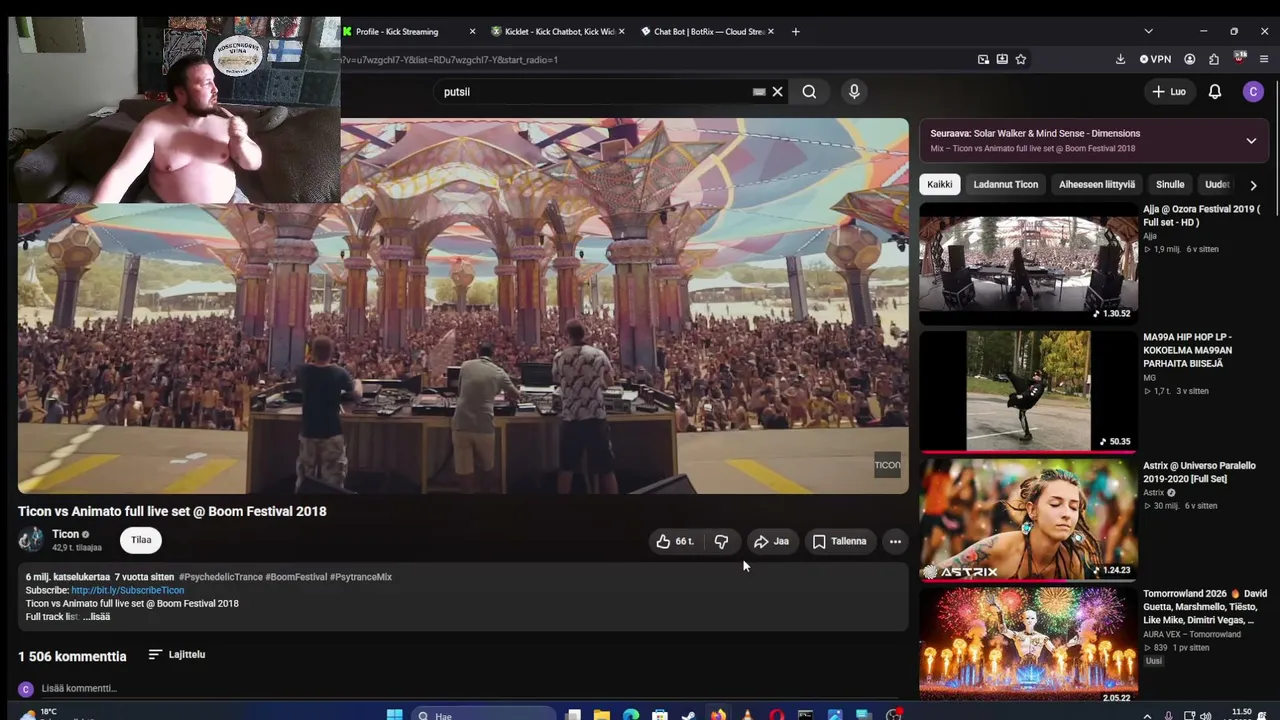Select the Kaikki filter chip
Screen dimensions: 1280x720
[x=940, y=184]
